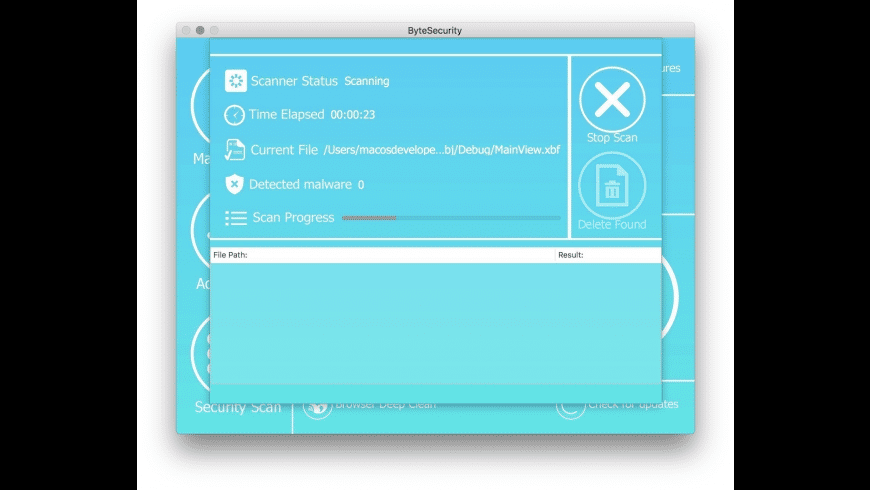Click the Security Scan label in main window

point(238,407)
